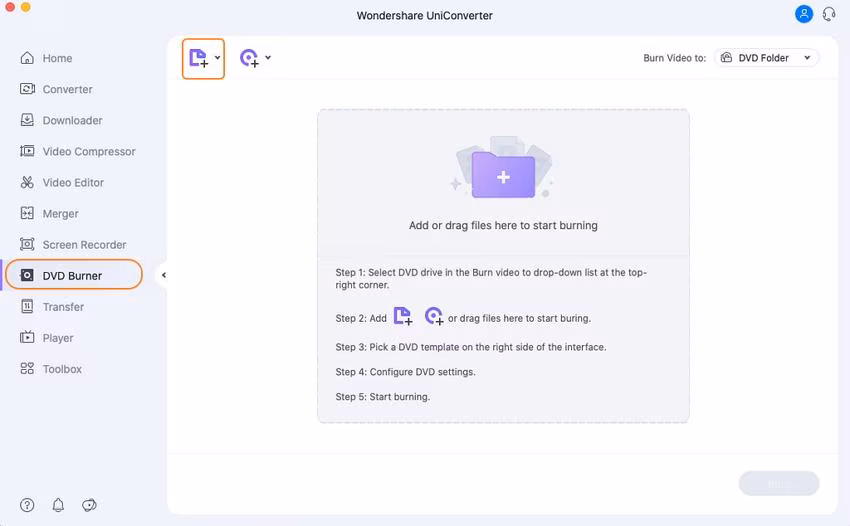
Task: Click the Step 1 instruction text
Action: 491,279
